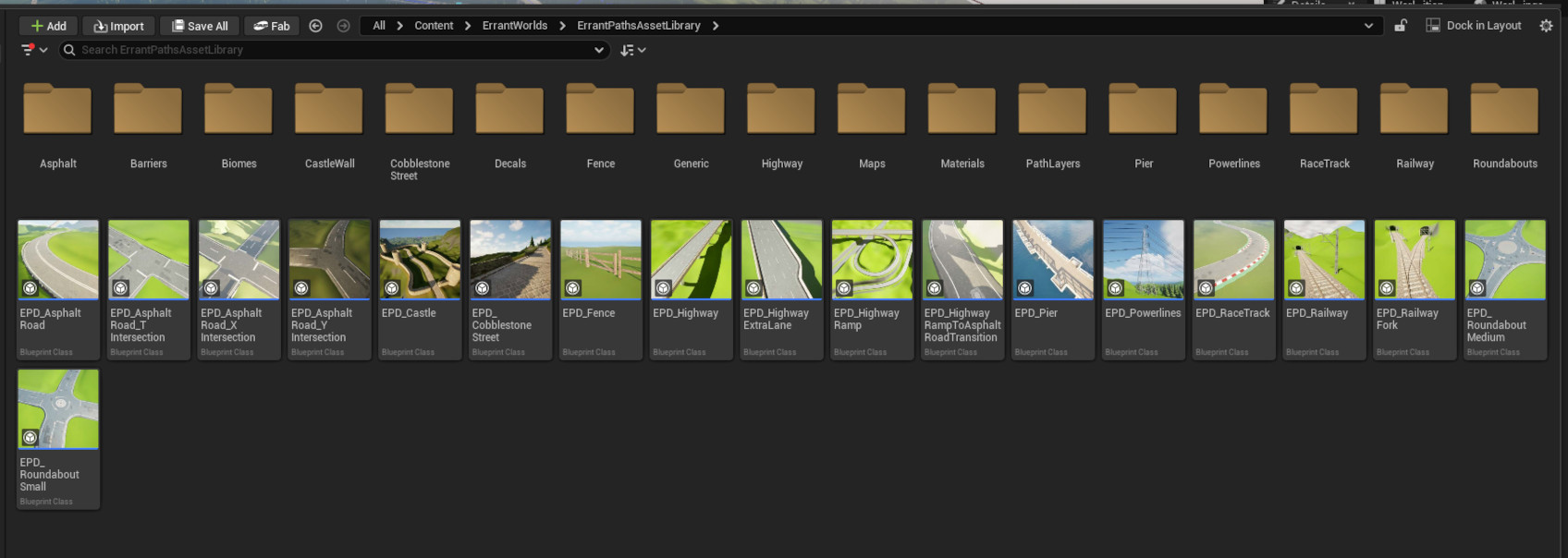Toggle the Content Browser lock
Image resolution: width=1568 pixels, height=558 pixels.
[1401, 26]
